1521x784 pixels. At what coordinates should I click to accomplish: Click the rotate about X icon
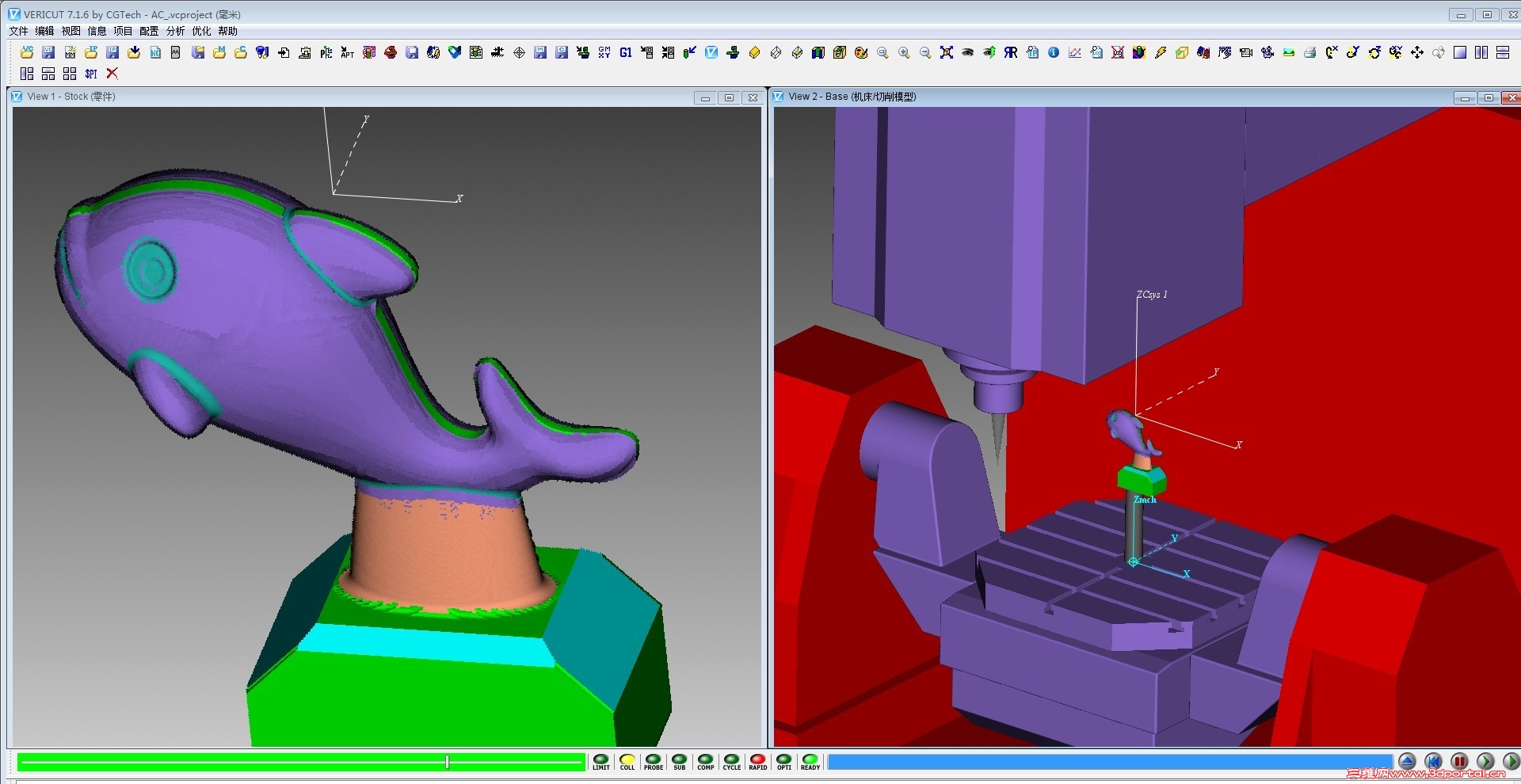click(x=1332, y=52)
